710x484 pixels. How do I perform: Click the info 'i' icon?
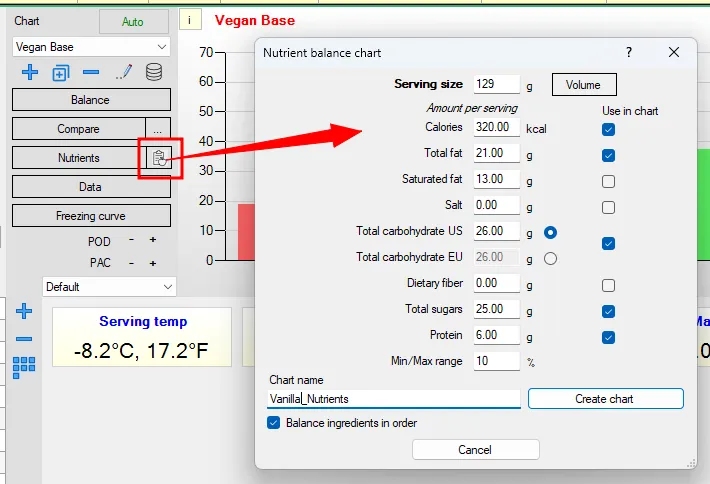coord(190,20)
